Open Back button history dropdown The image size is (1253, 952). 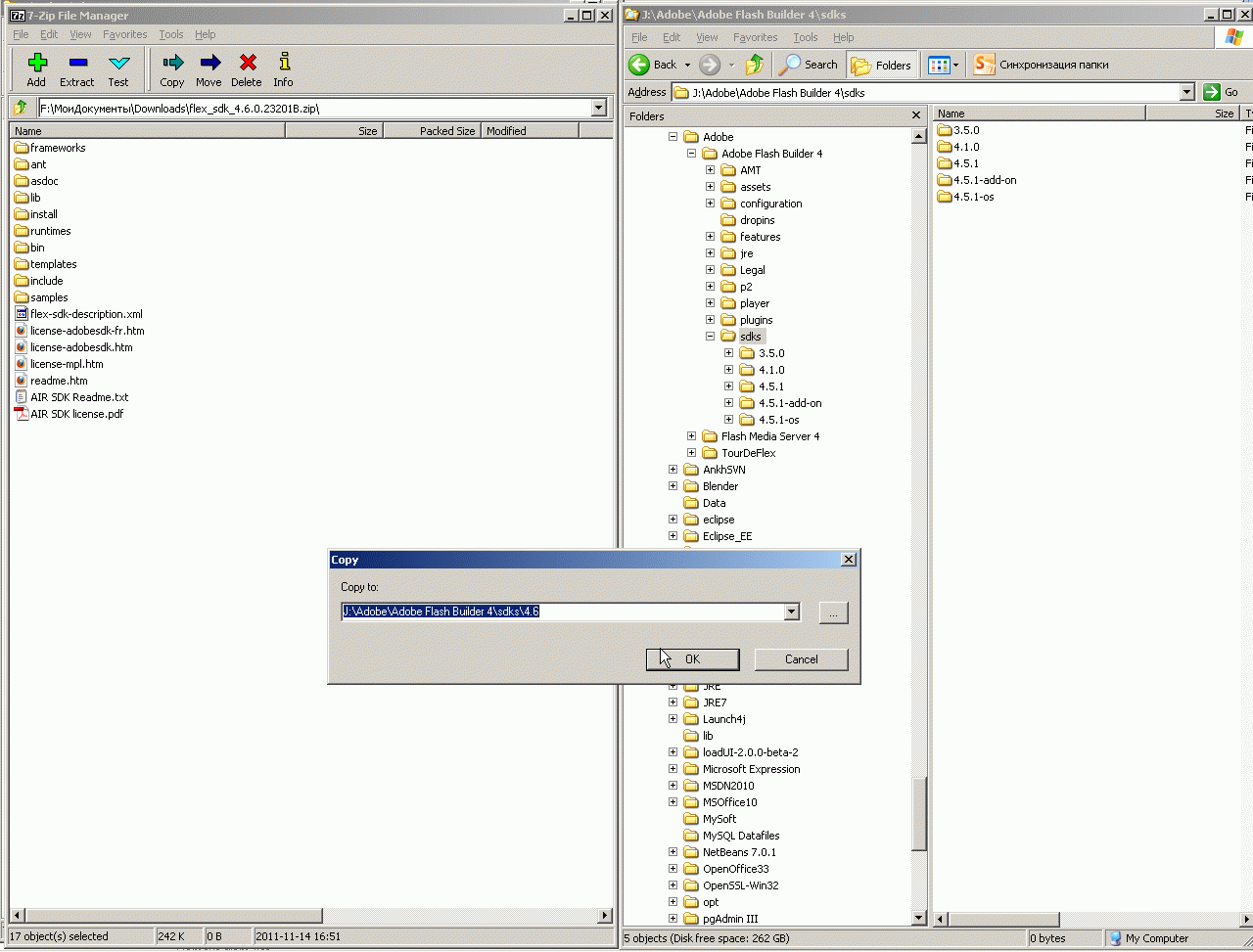coord(687,65)
